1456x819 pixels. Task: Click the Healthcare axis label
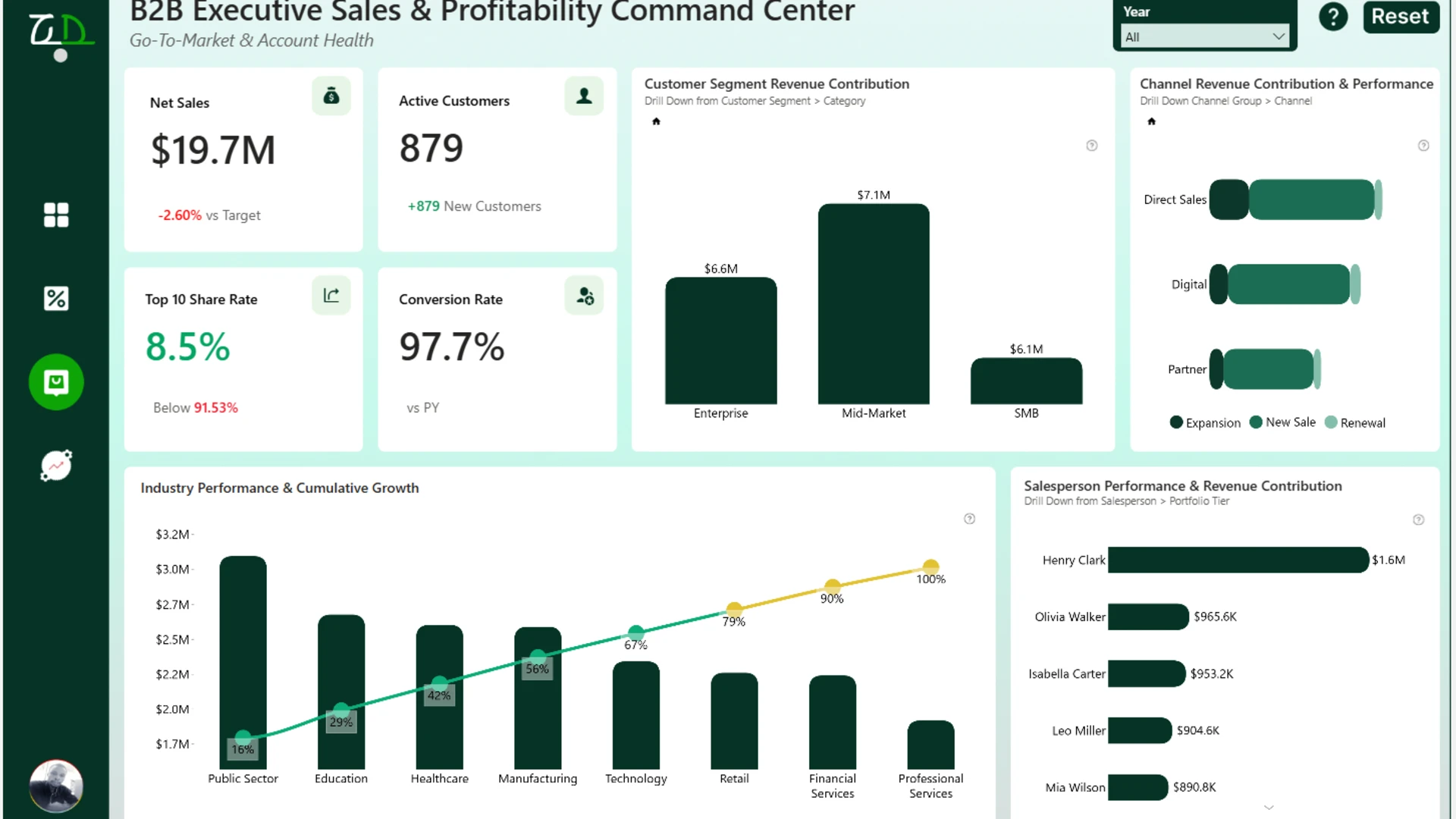(440, 779)
